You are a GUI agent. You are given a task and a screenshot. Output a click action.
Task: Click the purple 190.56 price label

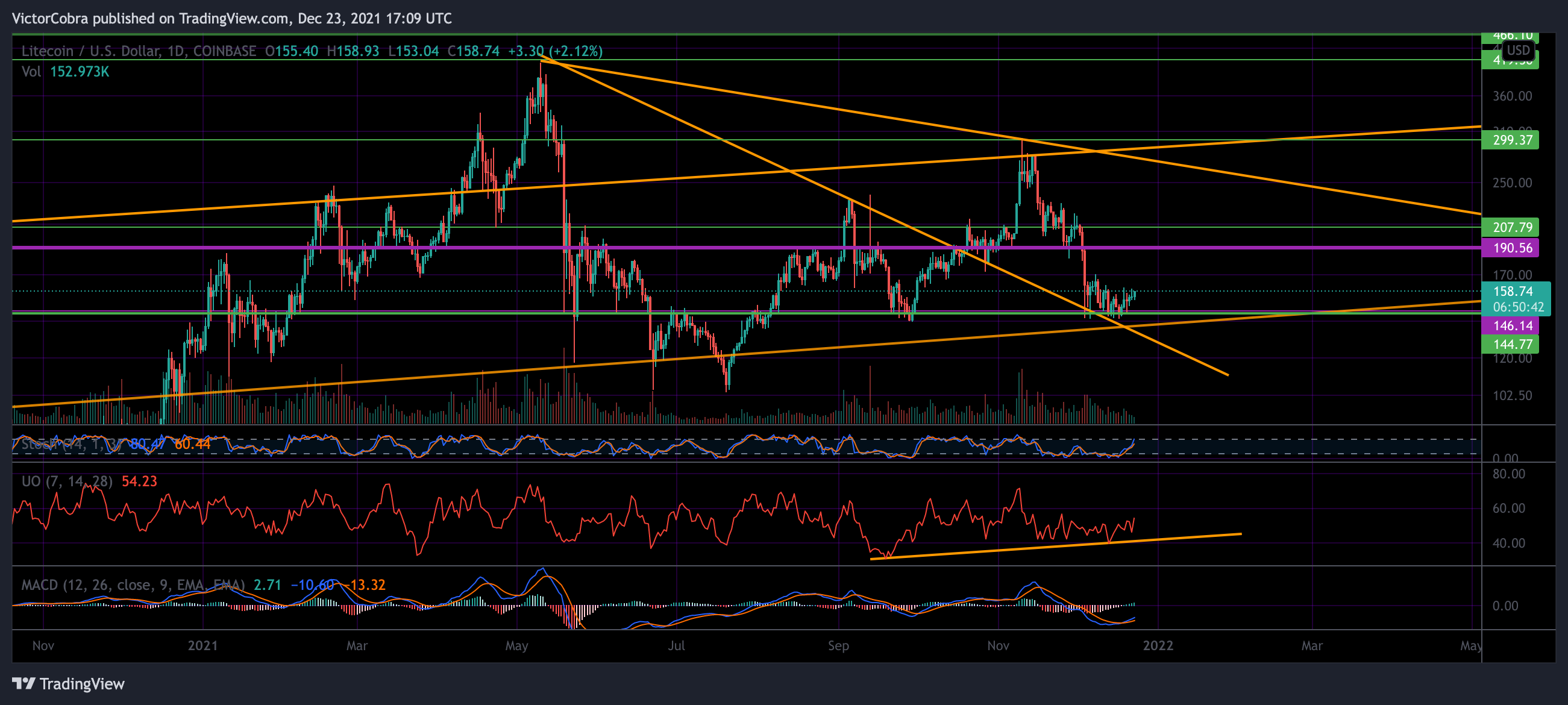click(x=1510, y=248)
